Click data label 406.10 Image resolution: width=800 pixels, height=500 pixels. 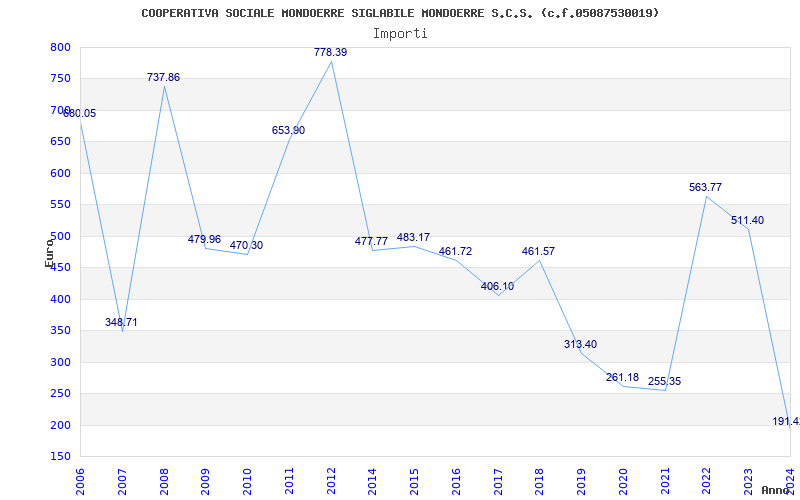click(497, 287)
